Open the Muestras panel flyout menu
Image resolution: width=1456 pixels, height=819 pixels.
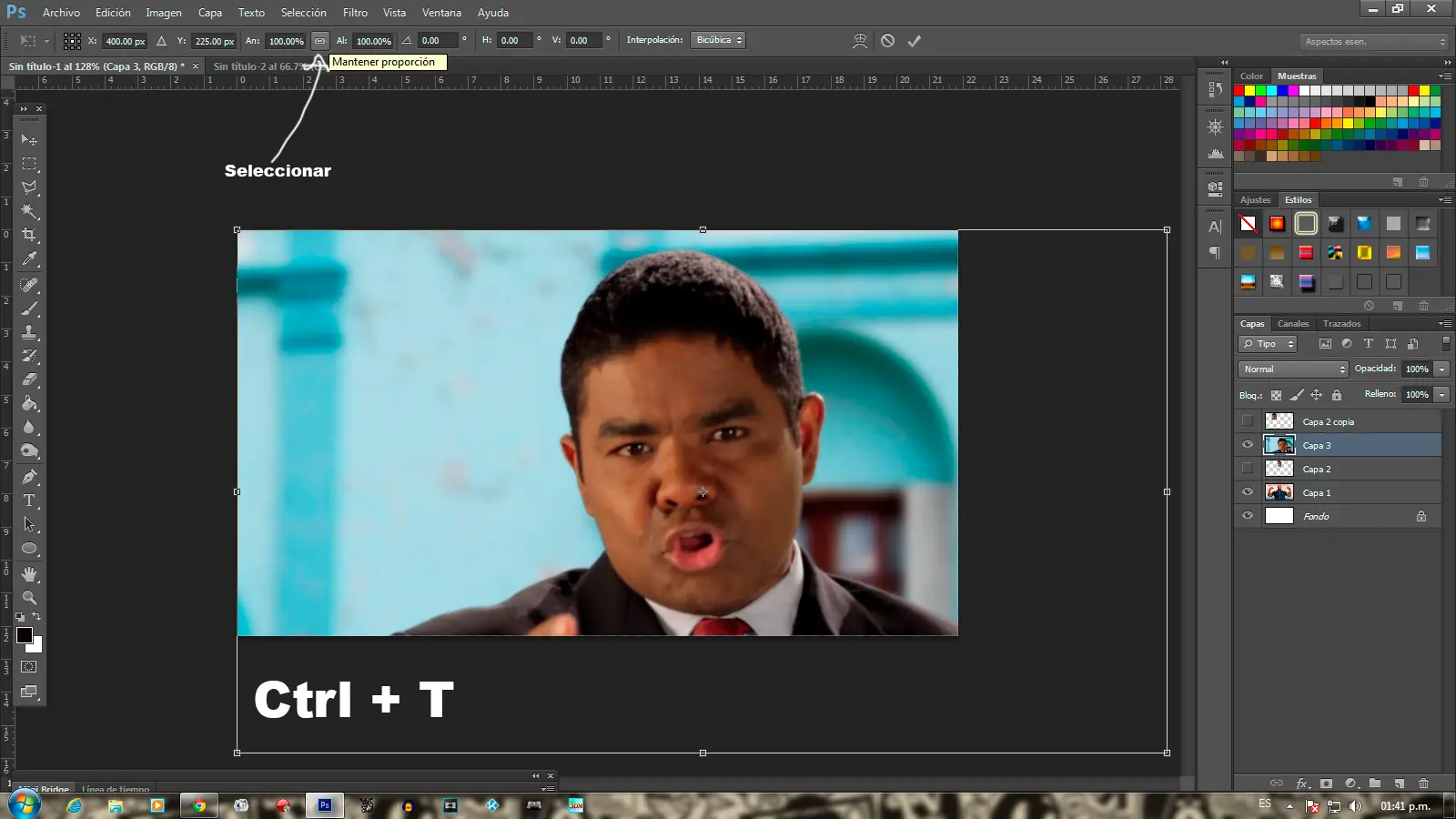click(x=1445, y=76)
